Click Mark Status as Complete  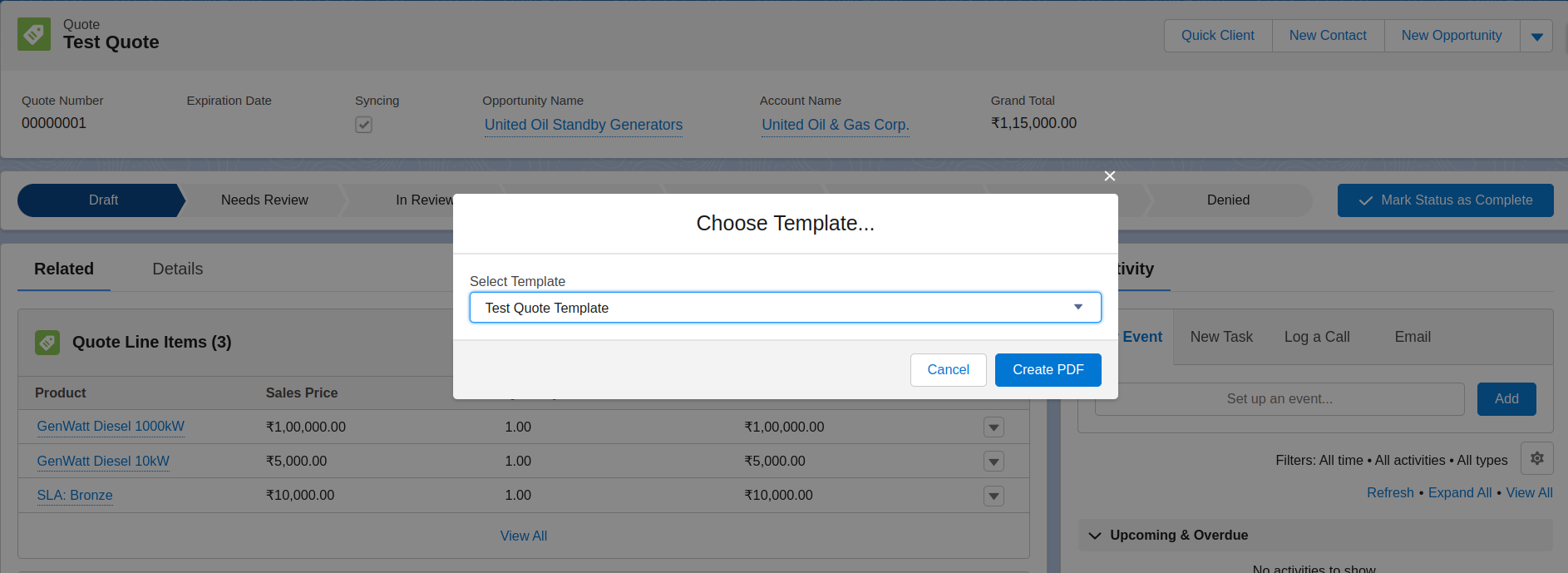(x=1445, y=200)
